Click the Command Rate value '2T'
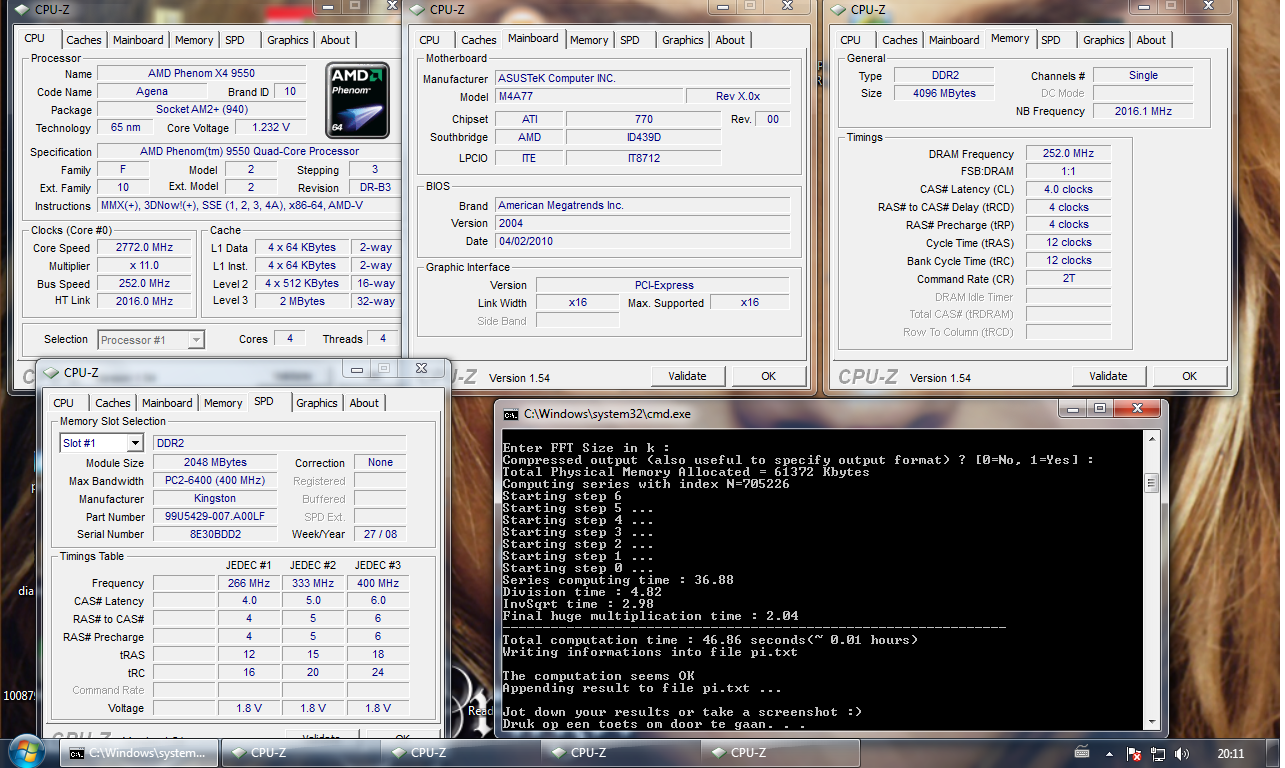 (x=1068, y=279)
